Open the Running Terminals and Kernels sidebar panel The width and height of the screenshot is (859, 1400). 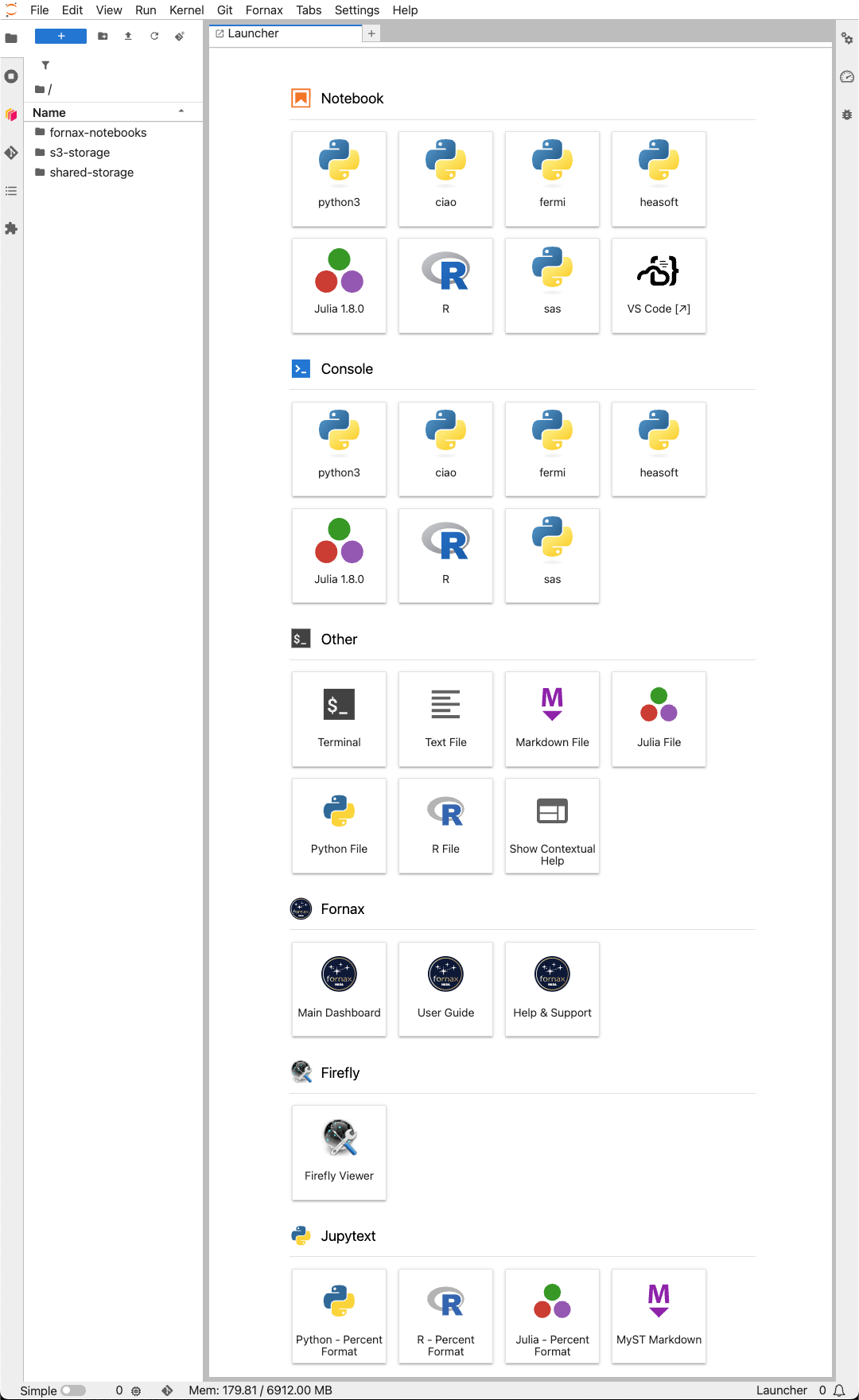(x=11, y=76)
